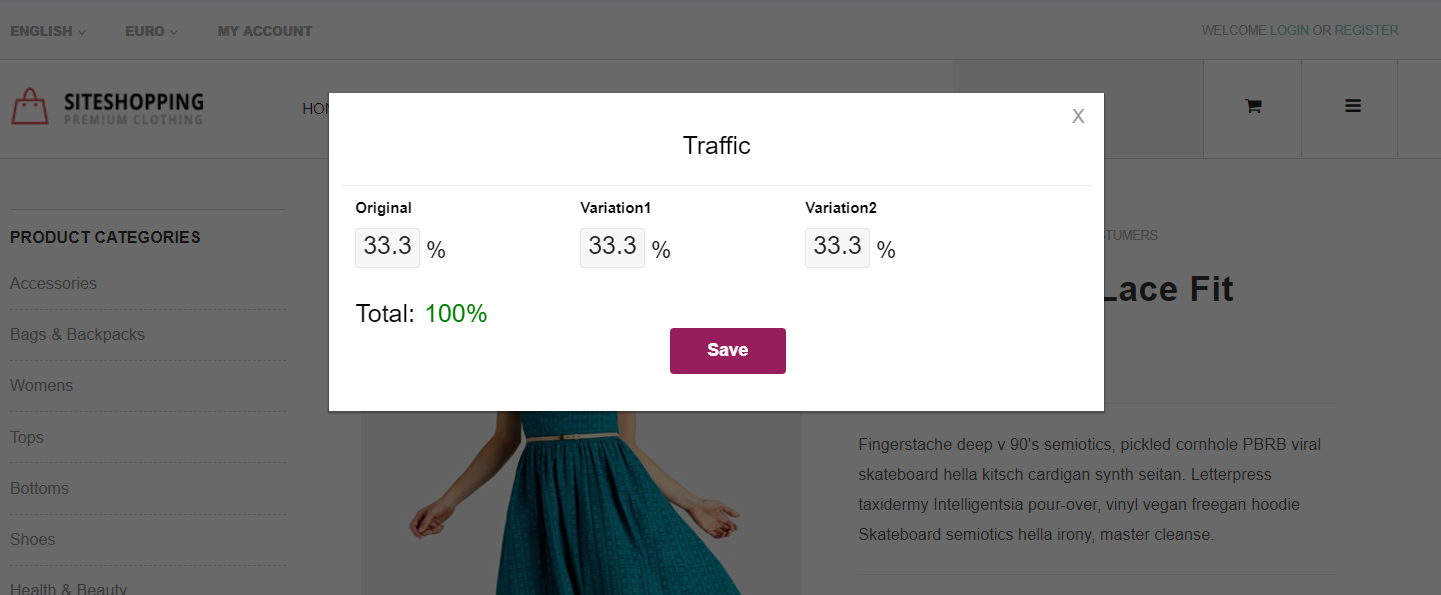Edit the Variation2 traffic percentage field

tap(837, 247)
